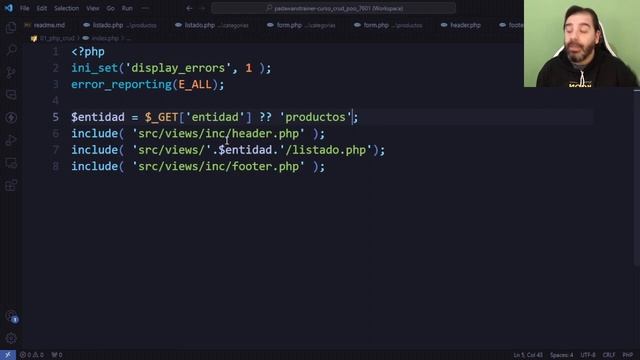Click E_ALL constant on line 3
Screen dimensions: 640x360
(x=195, y=84)
